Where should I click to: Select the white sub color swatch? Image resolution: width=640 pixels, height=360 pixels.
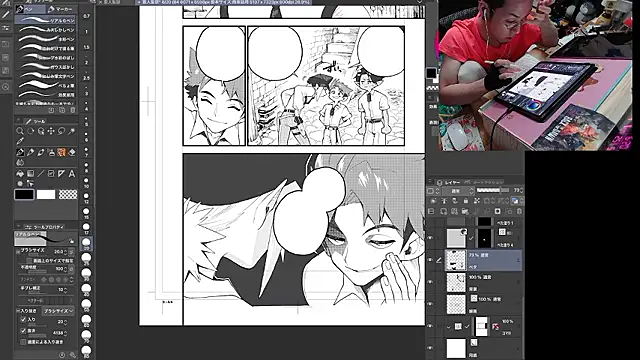coord(46,195)
